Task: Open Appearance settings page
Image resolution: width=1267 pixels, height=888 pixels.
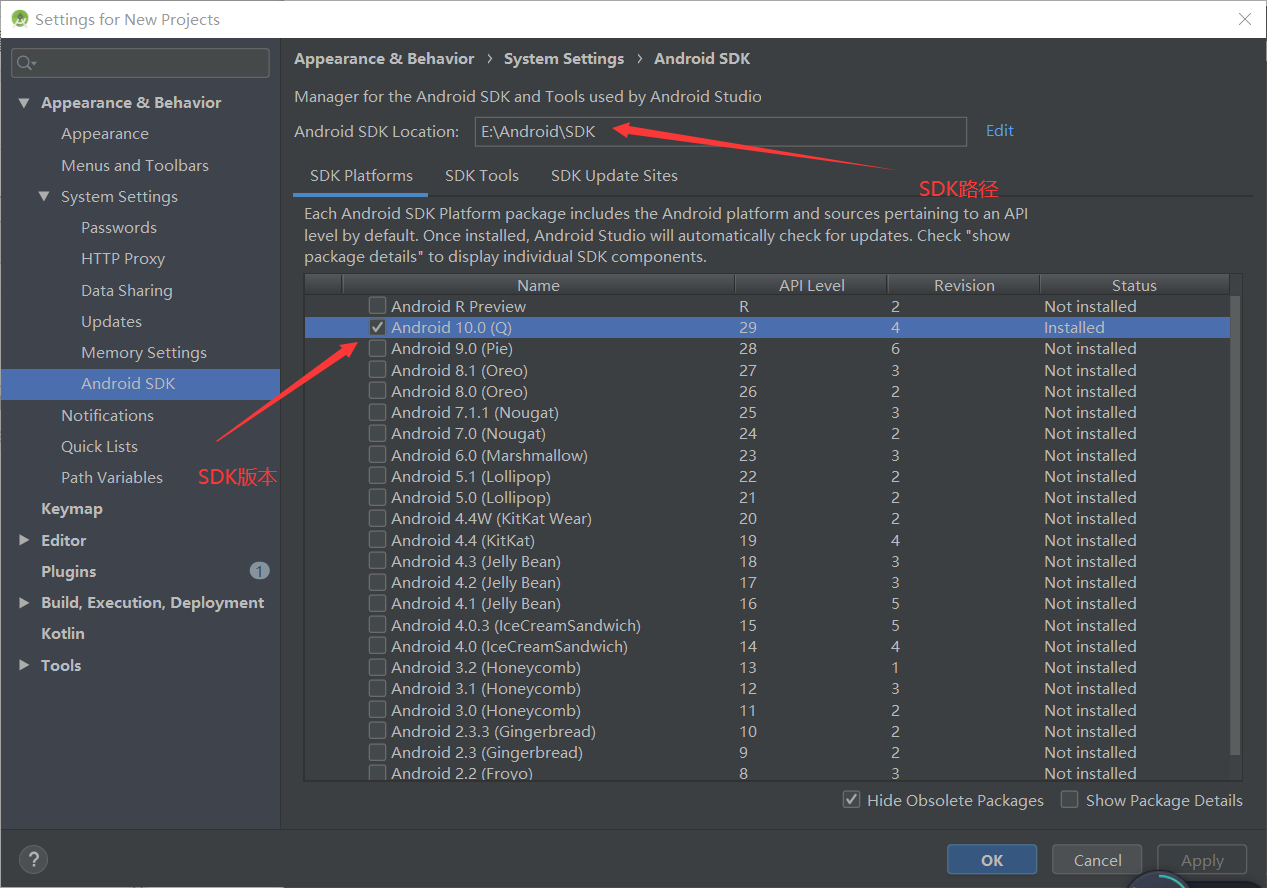Action: pyautogui.click(x=105, y=134)
